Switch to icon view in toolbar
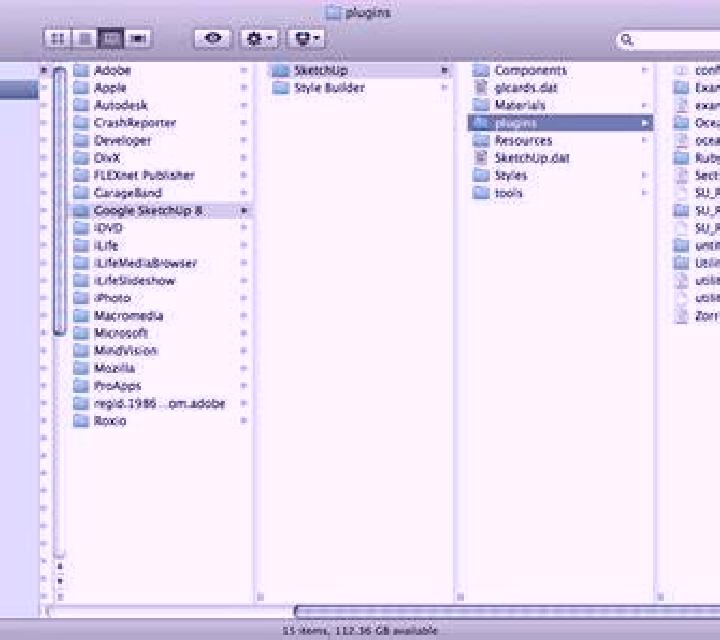This screenshot has height=640, width=720. 57,39
